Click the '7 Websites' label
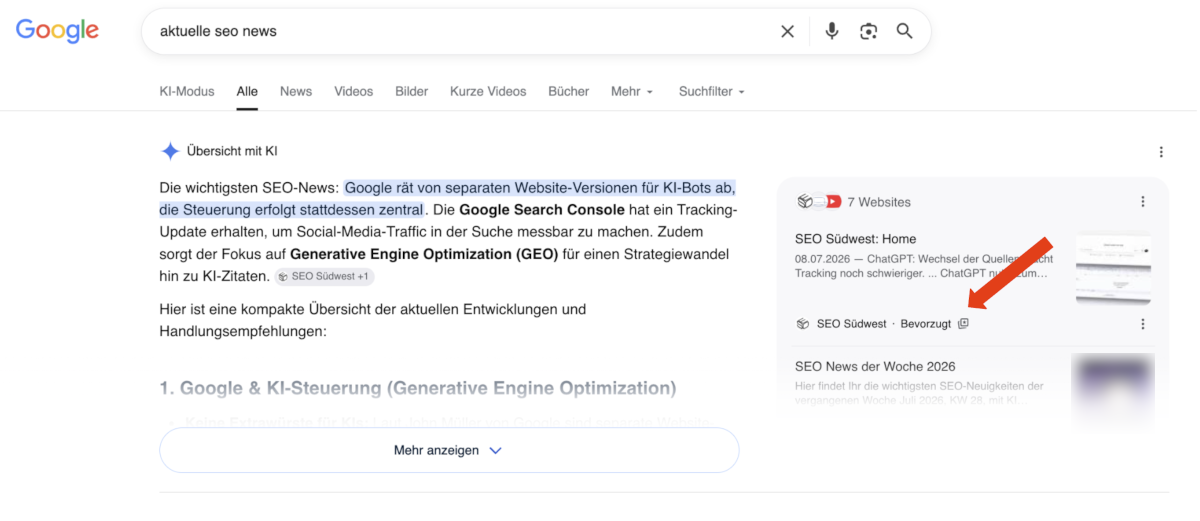This screenshot has height=521, width=1200. 879,202
